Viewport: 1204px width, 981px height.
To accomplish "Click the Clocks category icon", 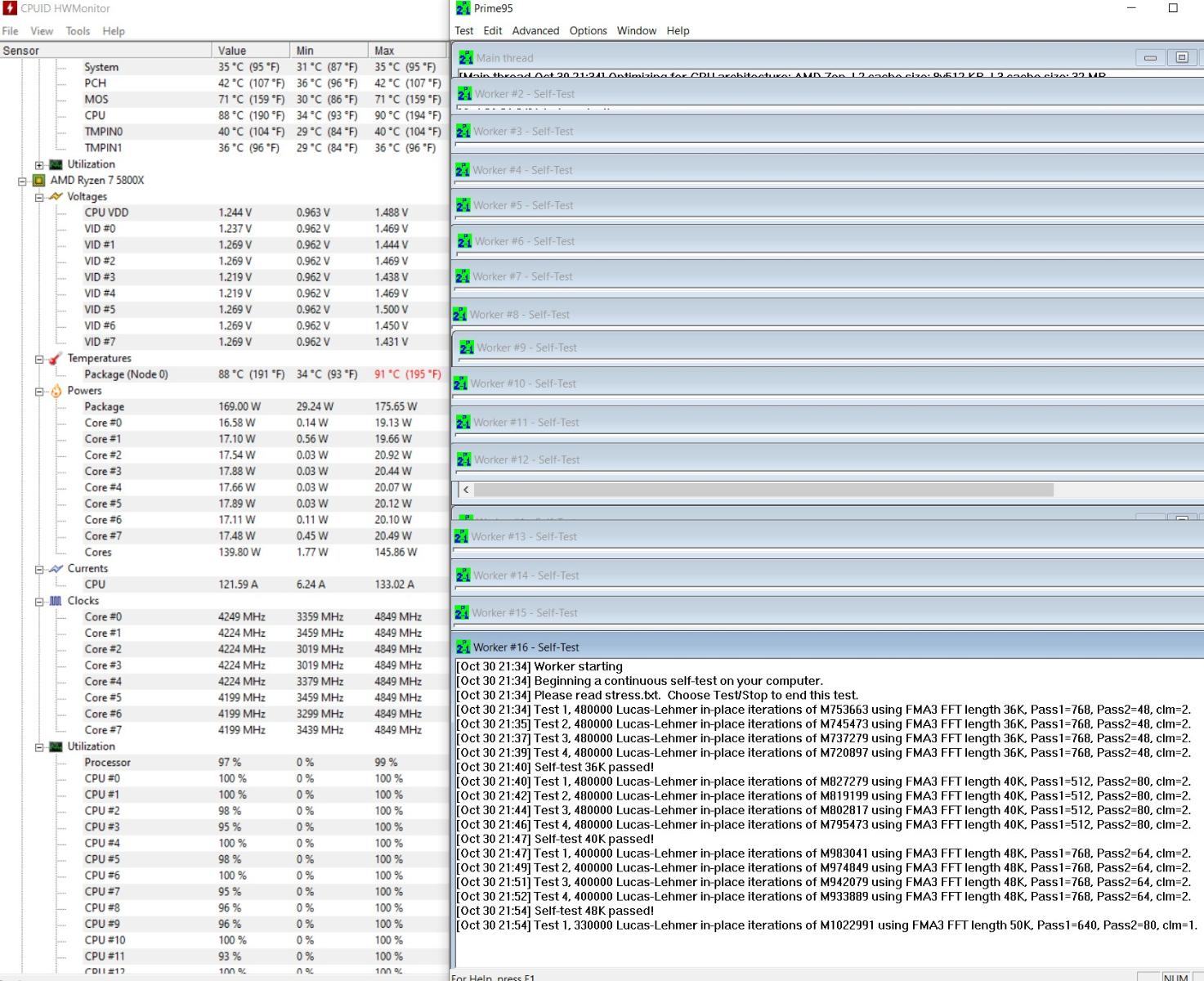I will click(x=56, y=601).
